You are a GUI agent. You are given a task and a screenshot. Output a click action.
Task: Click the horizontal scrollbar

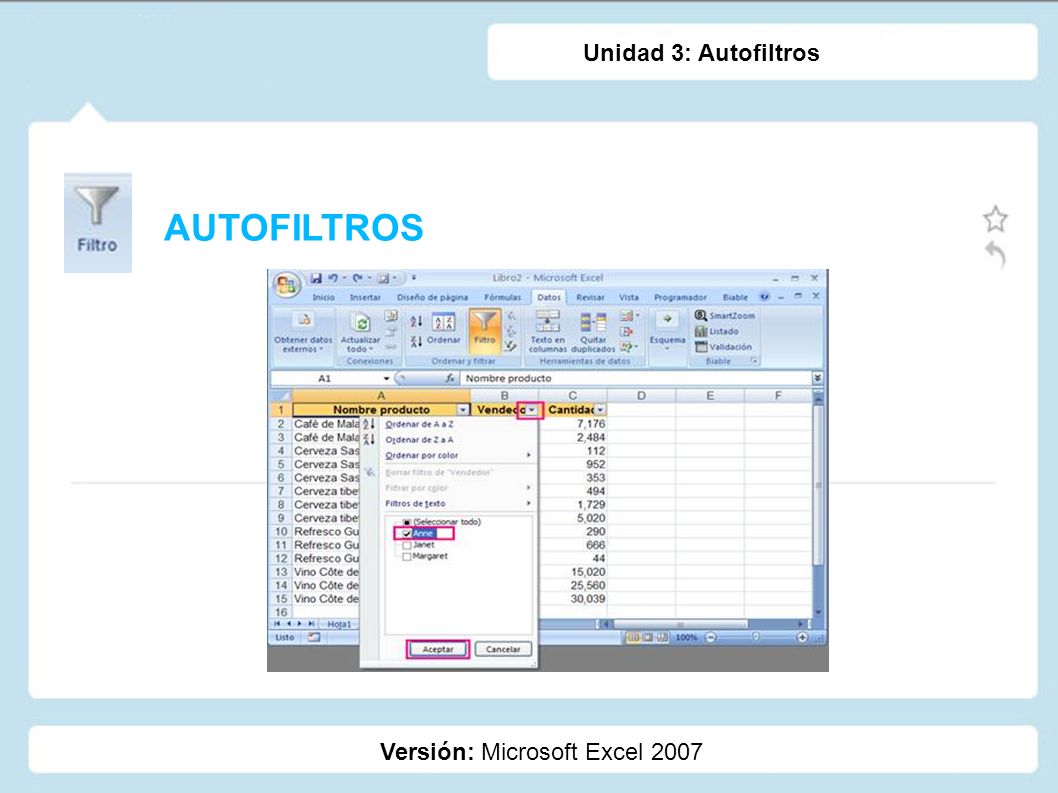[679, 624]
